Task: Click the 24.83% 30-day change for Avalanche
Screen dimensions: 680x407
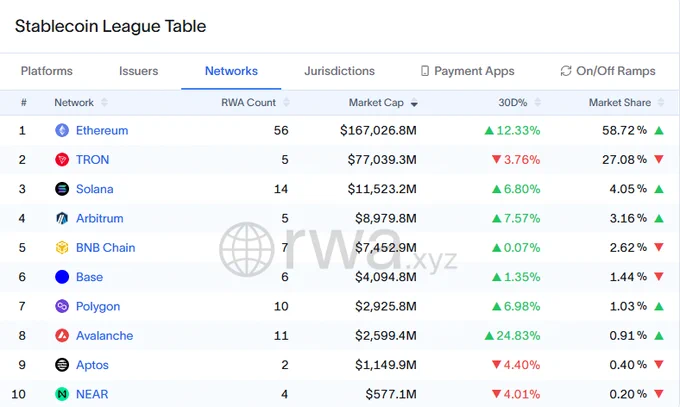Action: pyautogui.click(x=513, y=335)
